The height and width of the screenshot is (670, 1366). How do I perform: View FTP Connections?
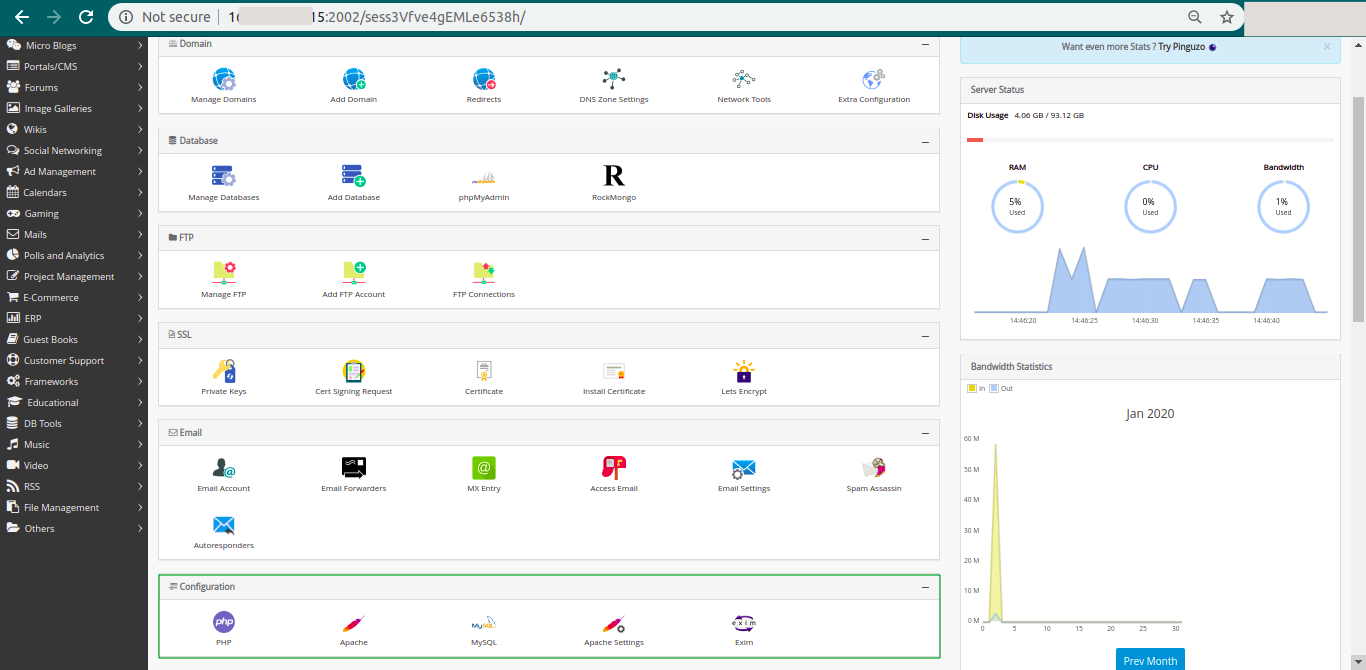[484, 273]
